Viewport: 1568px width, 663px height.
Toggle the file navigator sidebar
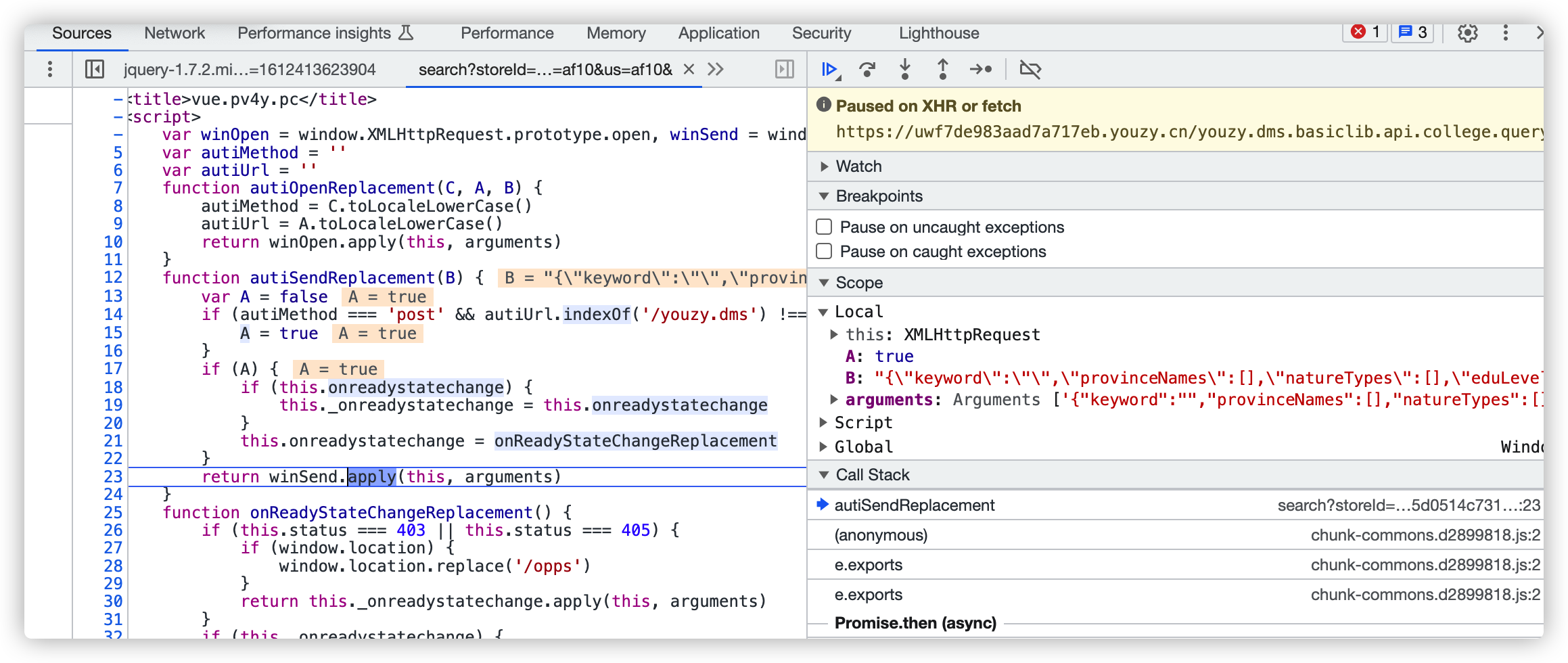pos(95,69)
